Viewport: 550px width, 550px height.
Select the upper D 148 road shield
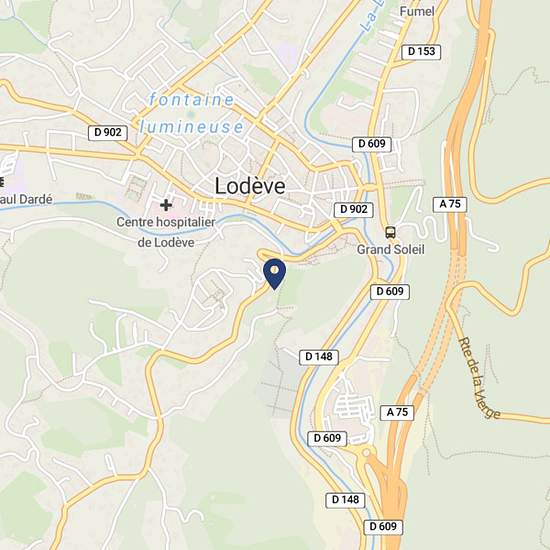[x=319, y=357]
